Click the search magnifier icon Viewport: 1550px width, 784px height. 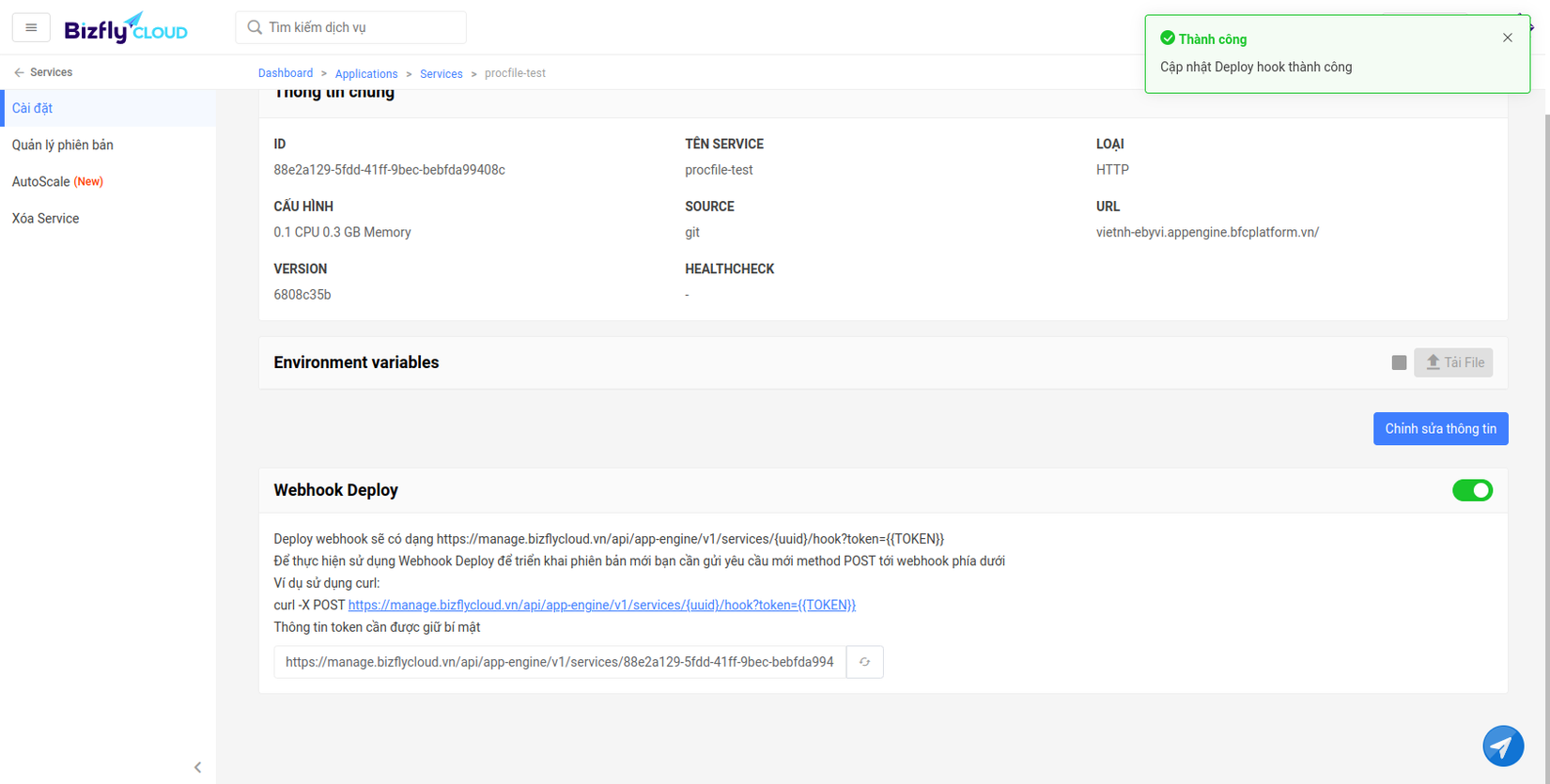pos(255,27)
